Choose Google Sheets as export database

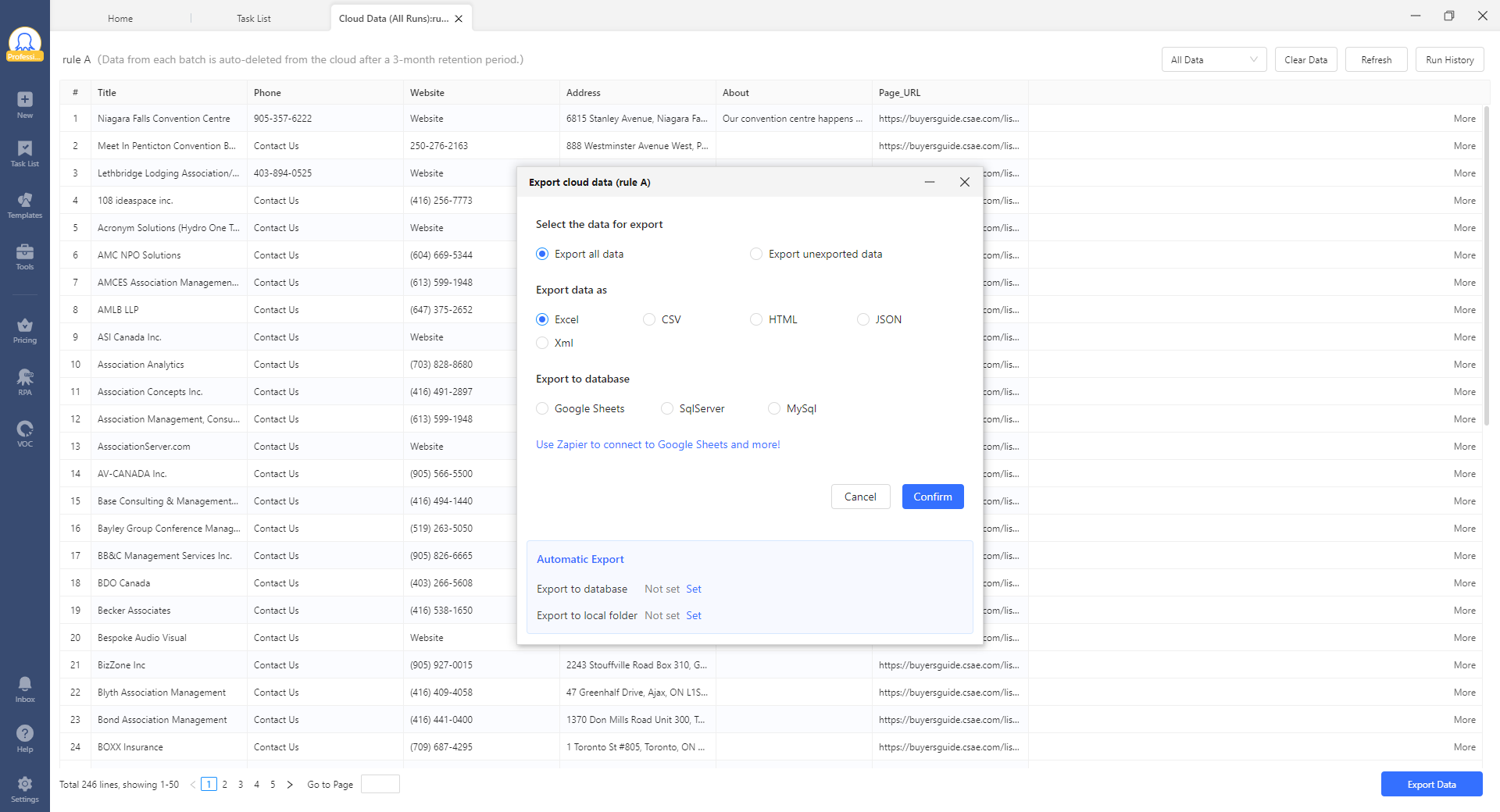[x=542, y=408]
